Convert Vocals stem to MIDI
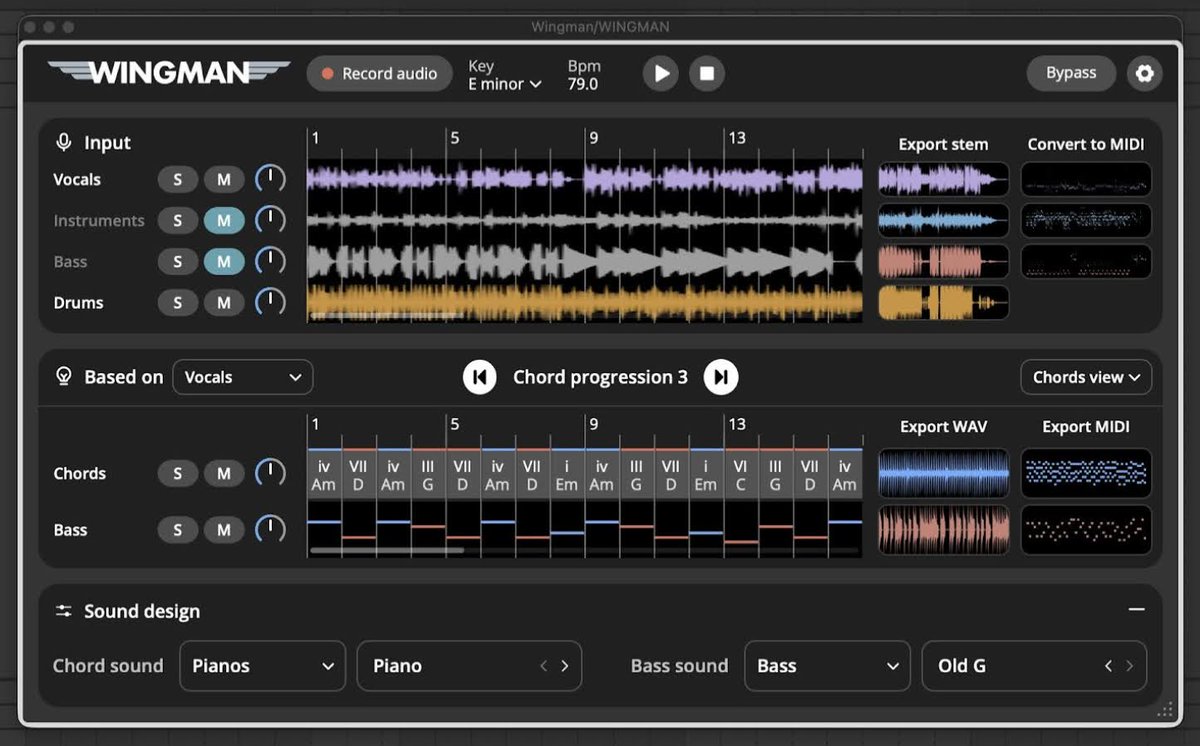The width and height of the screenshot is (1200, 746). pyautogui.click(x=1086, y=180)
